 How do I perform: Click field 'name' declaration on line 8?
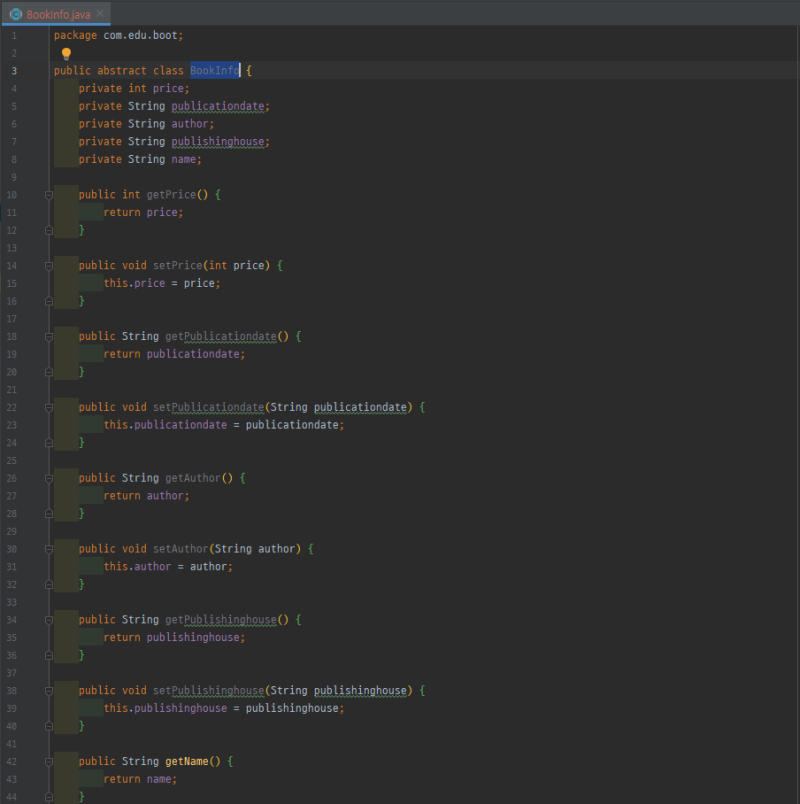click(184, 159)
